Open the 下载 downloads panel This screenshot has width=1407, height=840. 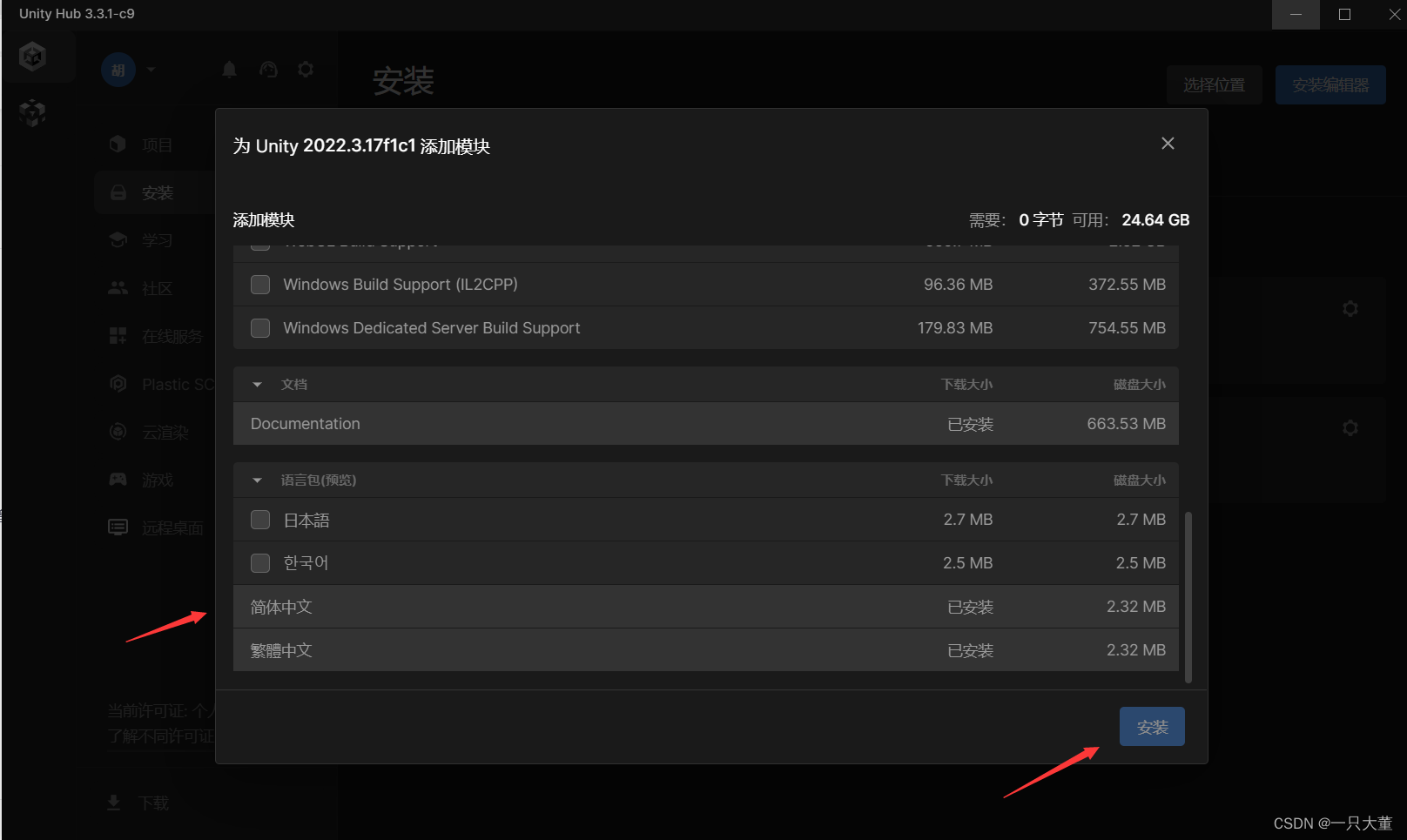click(x=153, y=803)
